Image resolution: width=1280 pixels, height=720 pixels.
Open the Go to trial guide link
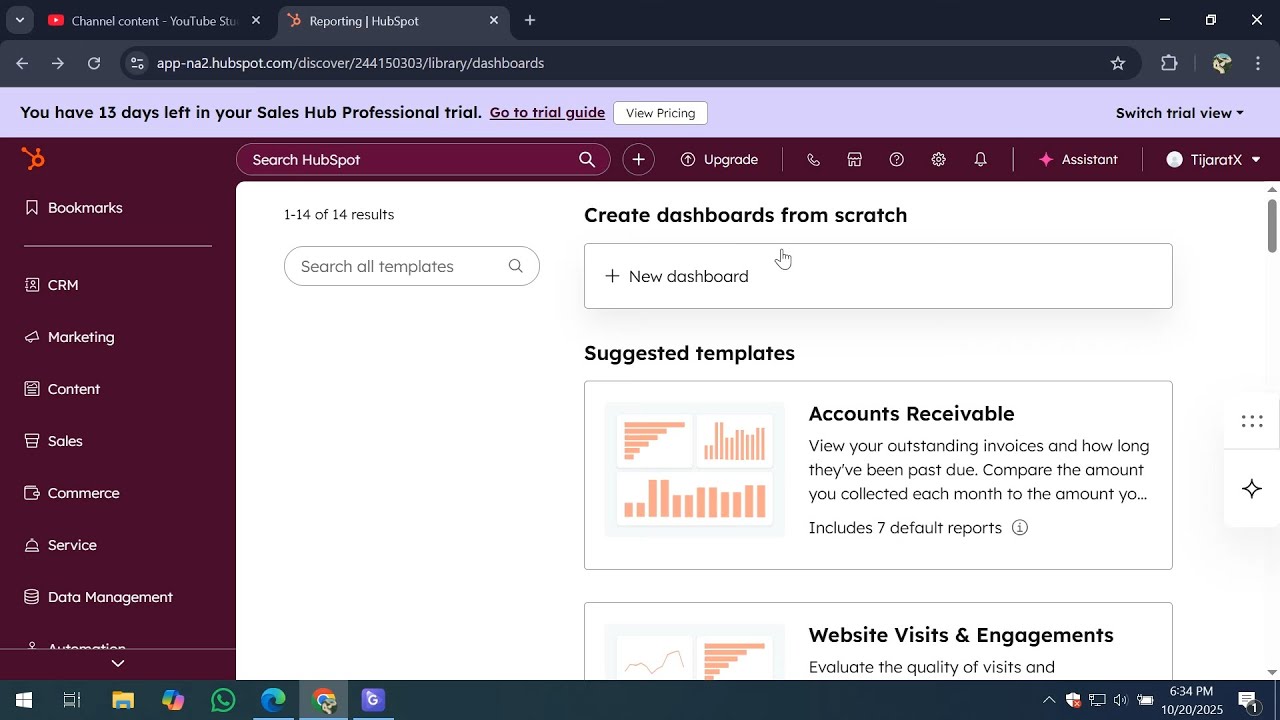pyautogui.click(x=547, y=113)
